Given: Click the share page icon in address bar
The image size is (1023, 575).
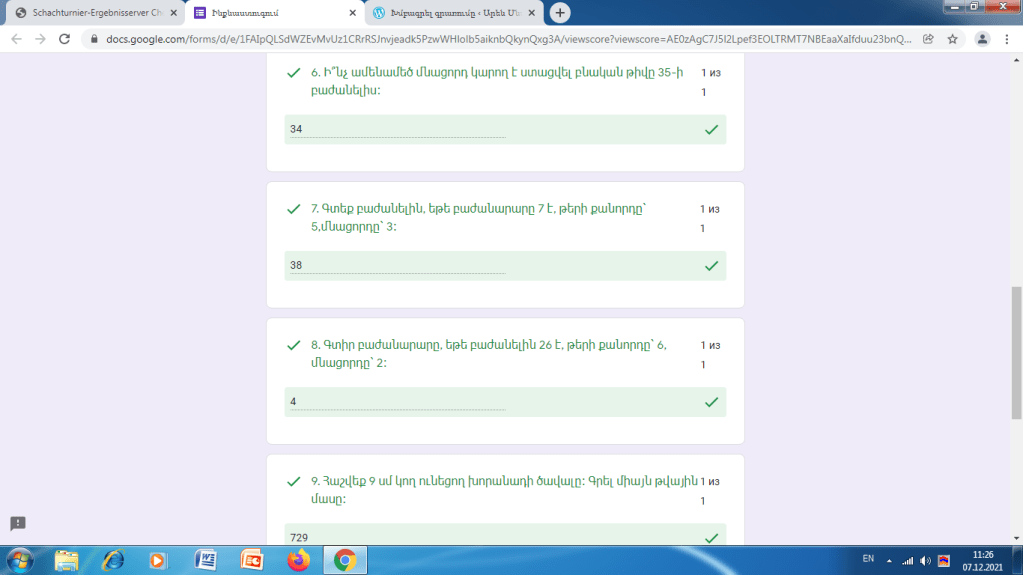Looking at the screenshot, I should [x=929, y=39].
